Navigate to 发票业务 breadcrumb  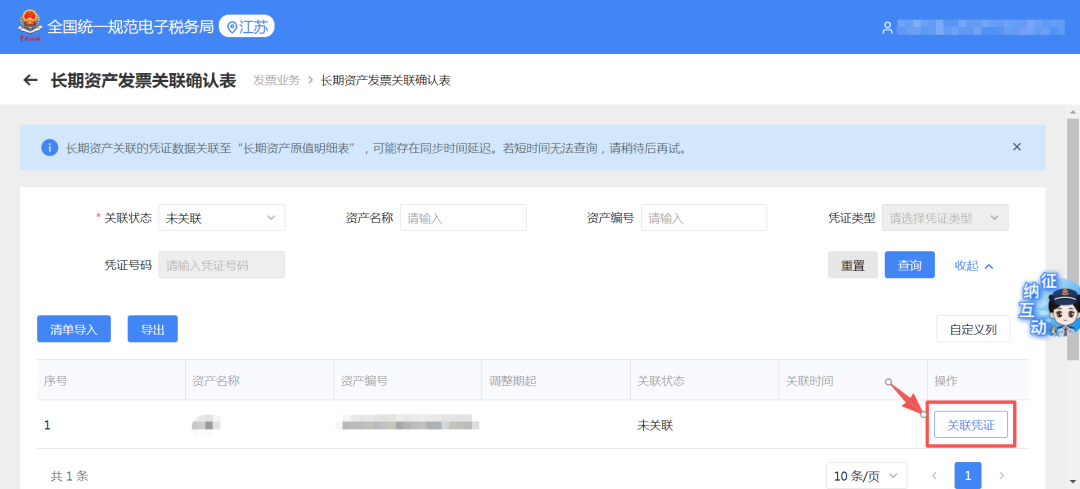tap(276, 80)
